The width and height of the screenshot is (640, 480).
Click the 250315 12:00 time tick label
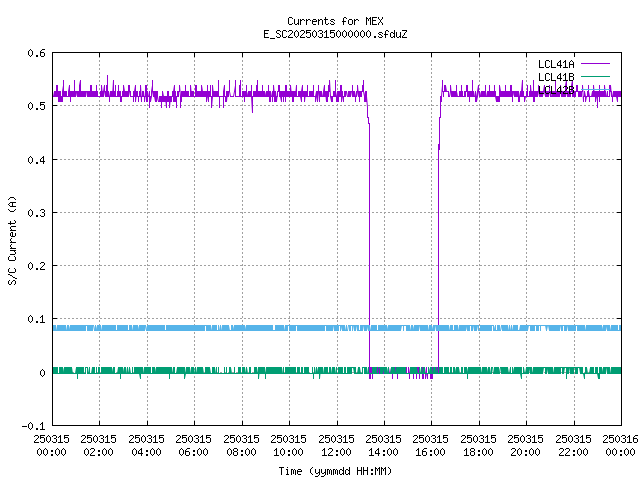point(336,445)
